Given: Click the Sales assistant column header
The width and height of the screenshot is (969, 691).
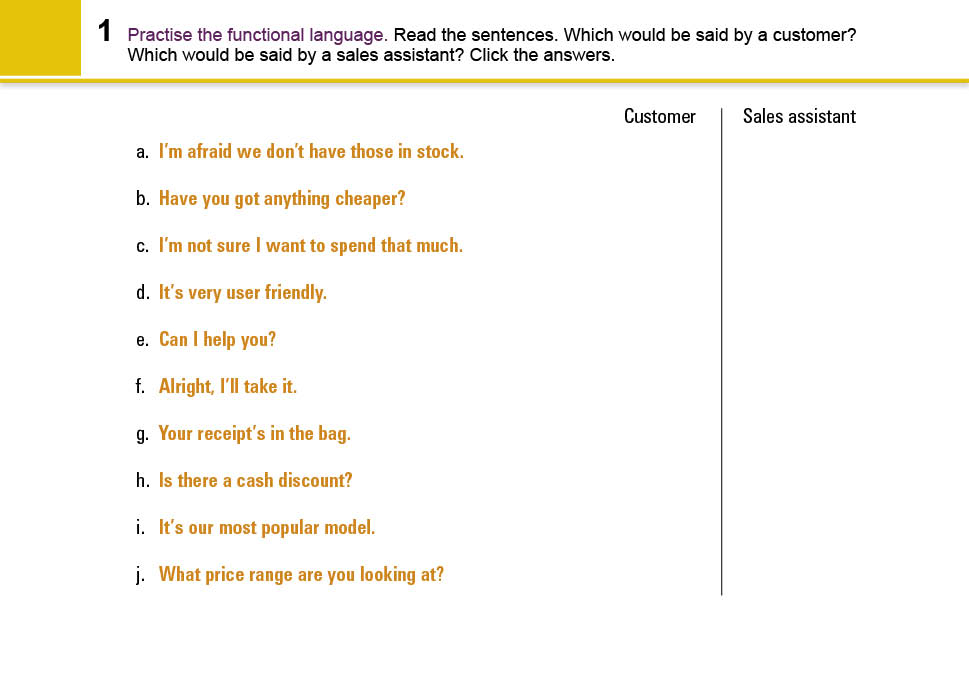Looking at the screenshot, I should [x=799, y=117].
